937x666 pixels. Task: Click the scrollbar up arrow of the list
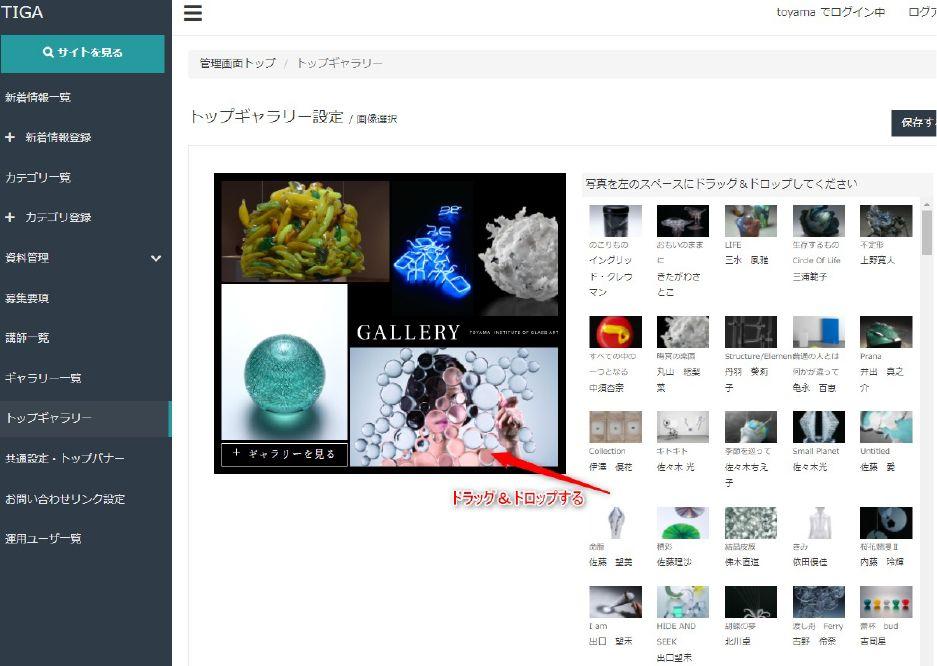[926, 205]
